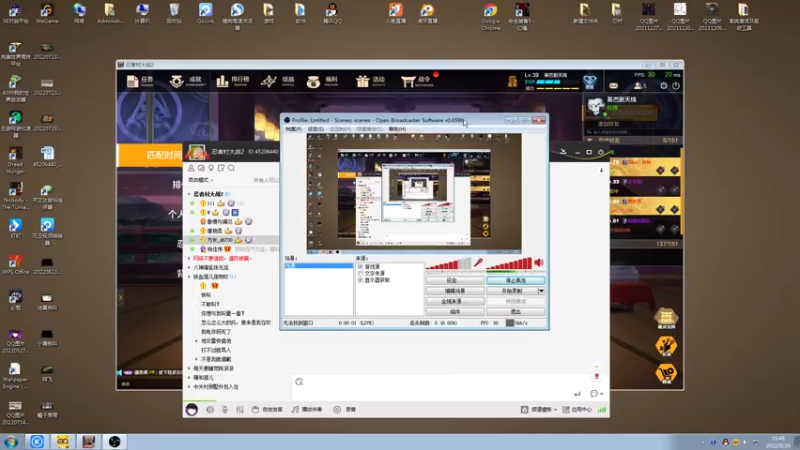
Task: Toggle the 显示器获取 source checkbox in OBS
Action: point(360,280)
